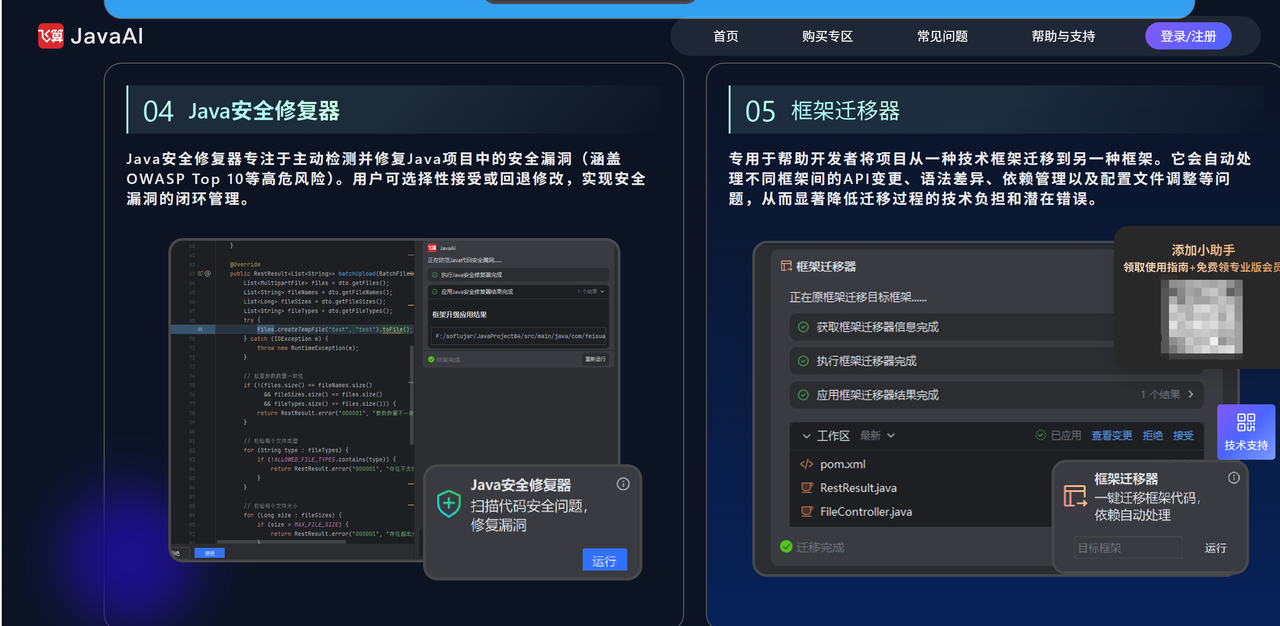Click the 拒绝 link
This screenshot has width=1280, height=626.
click(x=1153, y=436)
